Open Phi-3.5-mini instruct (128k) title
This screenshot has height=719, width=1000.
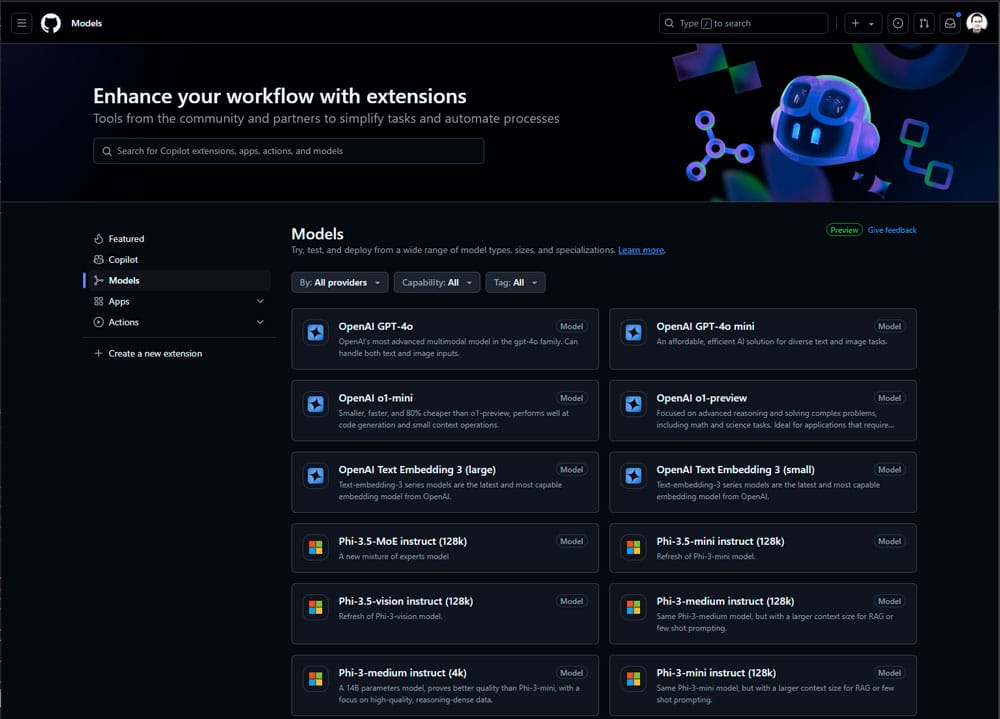[720, 541]
